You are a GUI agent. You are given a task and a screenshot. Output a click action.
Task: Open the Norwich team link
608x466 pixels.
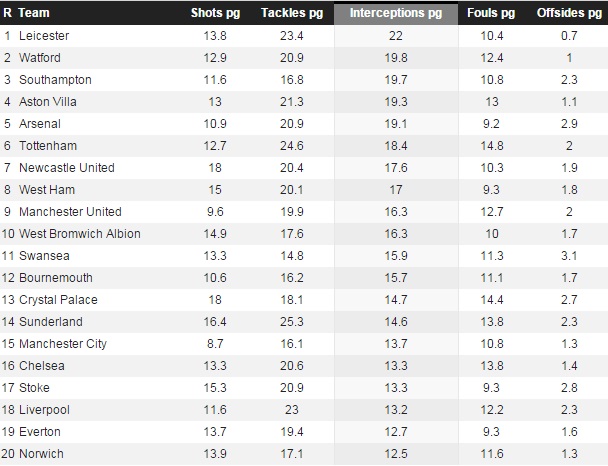[x=41, y=454]
